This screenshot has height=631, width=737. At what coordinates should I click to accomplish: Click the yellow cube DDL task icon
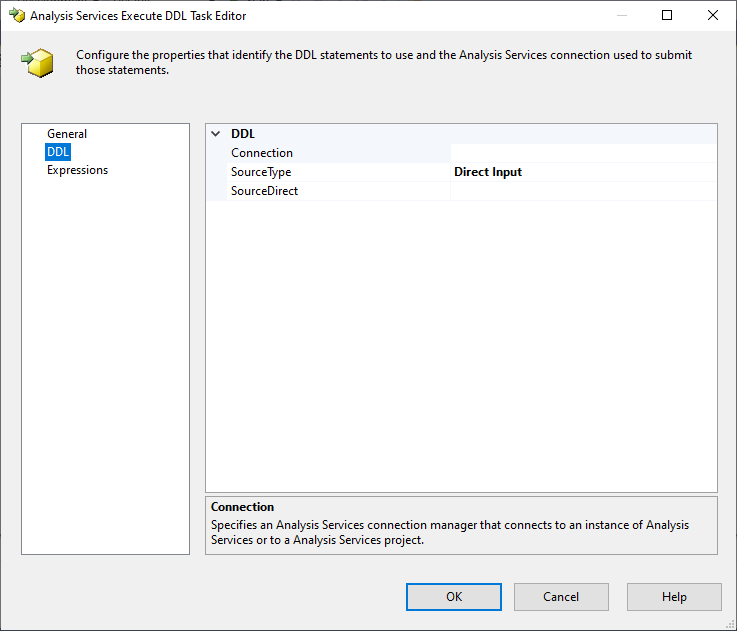[38, 63]
